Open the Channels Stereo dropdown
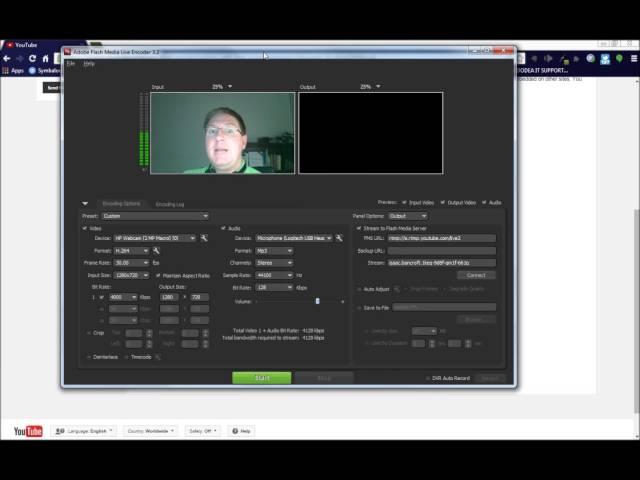This screenshot has width=640, height=480. point(274,263)
